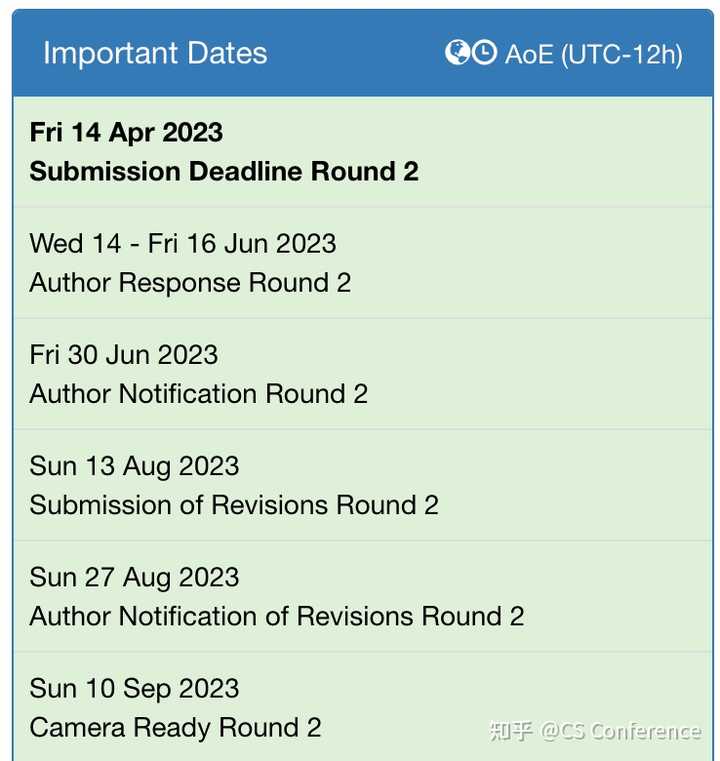Click the @CS Conference watermark text
Image resolution: width=720 pixels, height=761 pixels.
pyautogui.click(x=621, y=731)
